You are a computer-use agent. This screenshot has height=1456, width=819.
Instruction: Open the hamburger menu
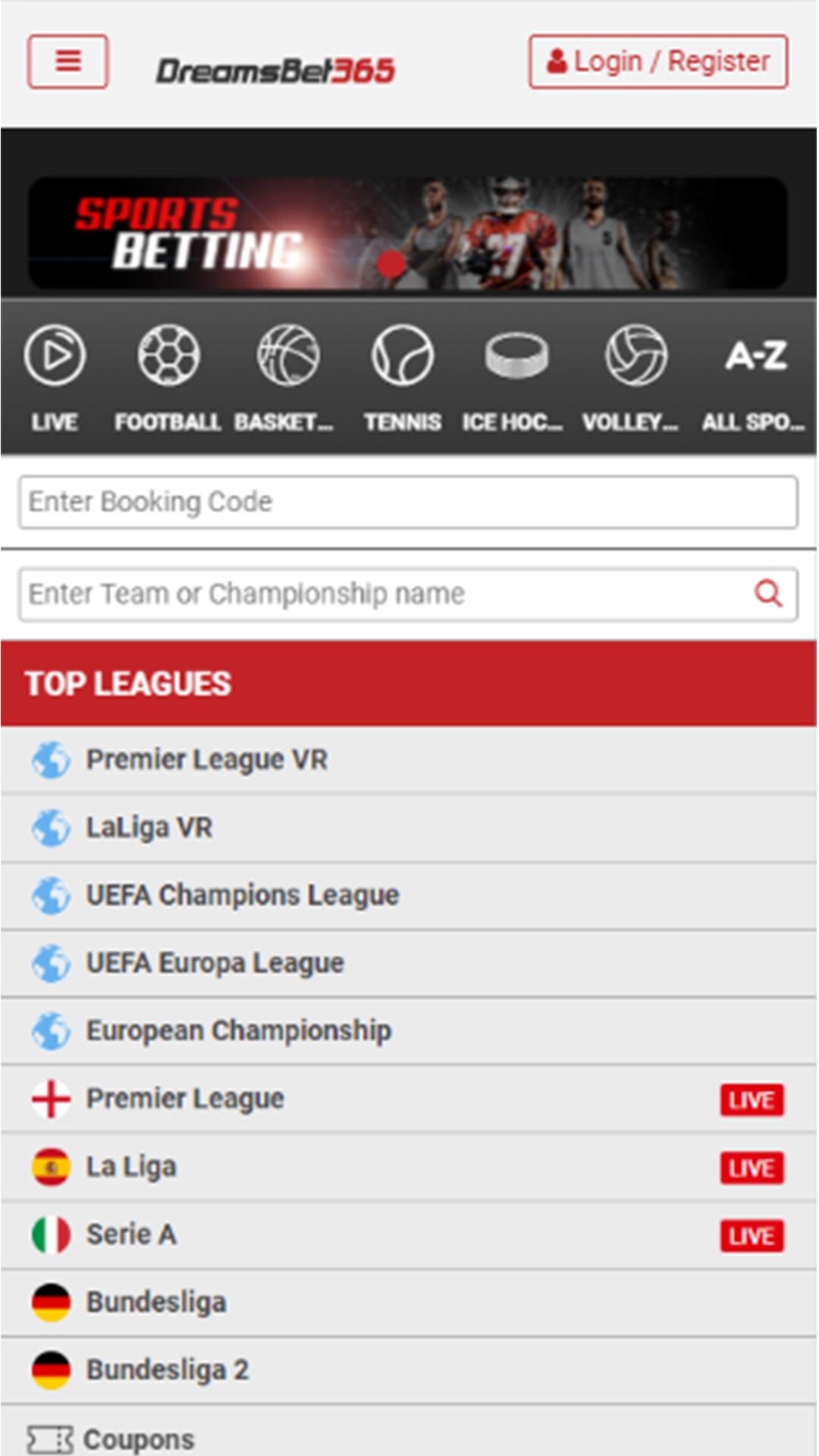click(67, 61)
